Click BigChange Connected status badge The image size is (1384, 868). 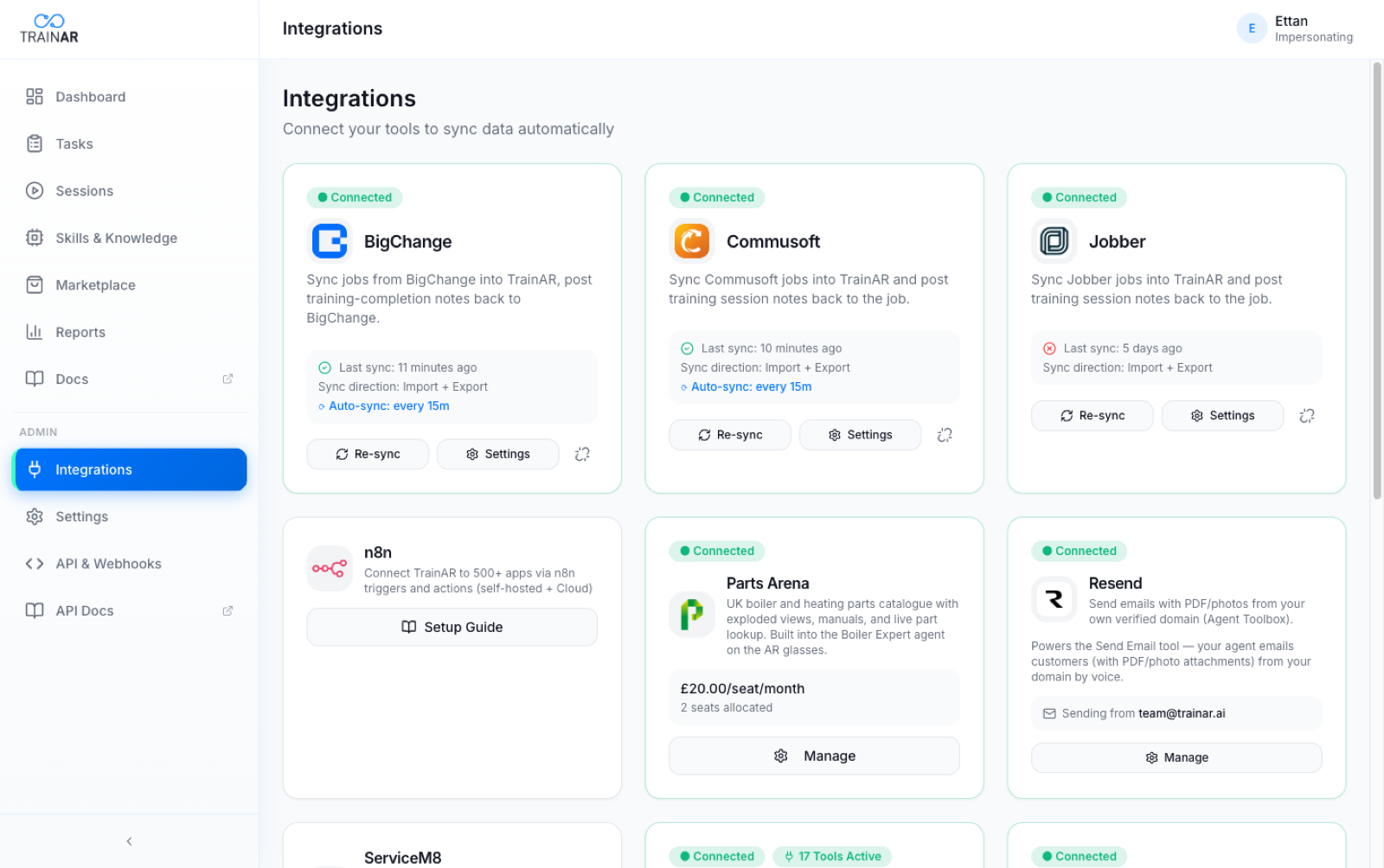pos(355,197)
